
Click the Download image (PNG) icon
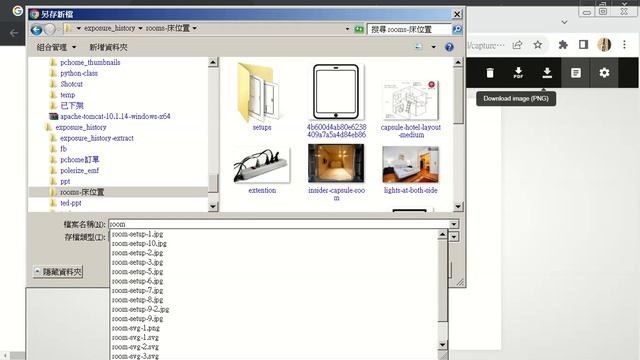point(547,73)
